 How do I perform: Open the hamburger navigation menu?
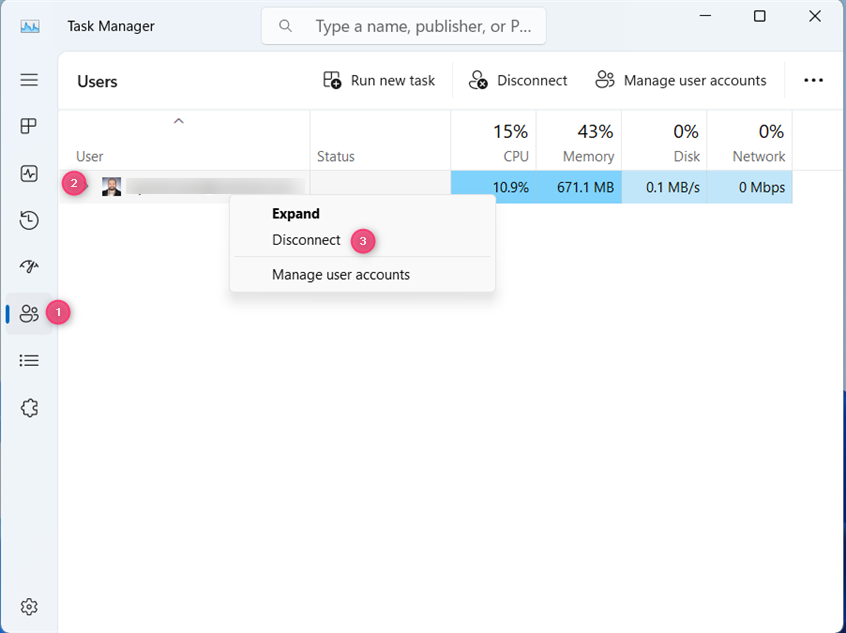click(29, 80)
